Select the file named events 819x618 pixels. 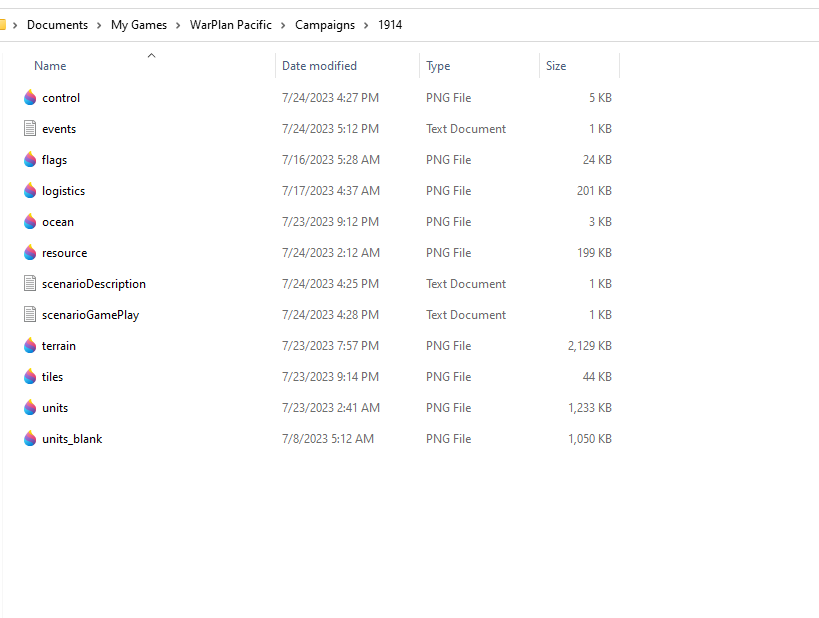[x=59, y=129]
